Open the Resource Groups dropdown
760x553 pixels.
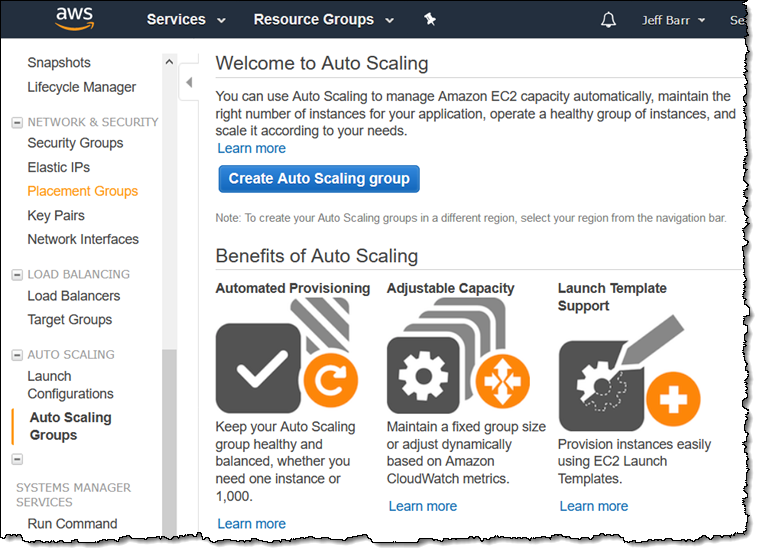coord(323,20)
